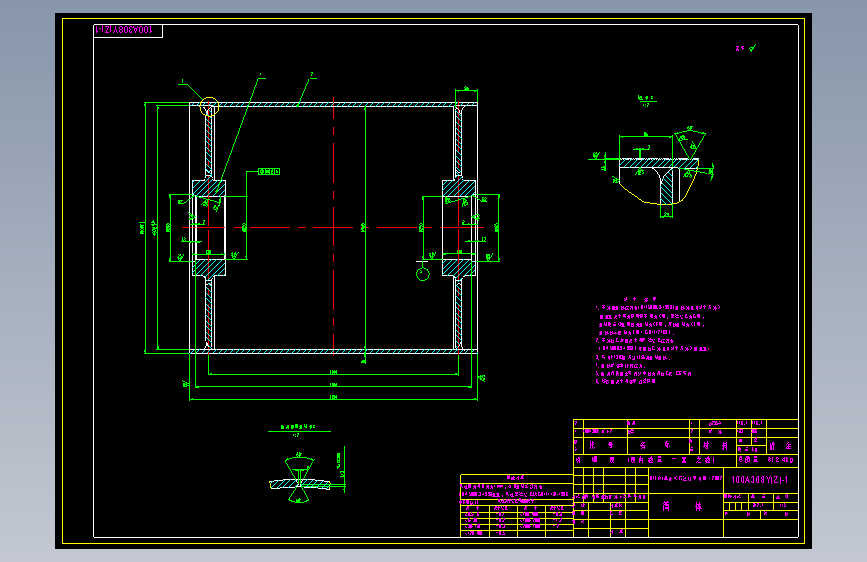Select the weld groove detail view at bottom
Viewport: 867px width, 562px height.
tap(300, 479)
